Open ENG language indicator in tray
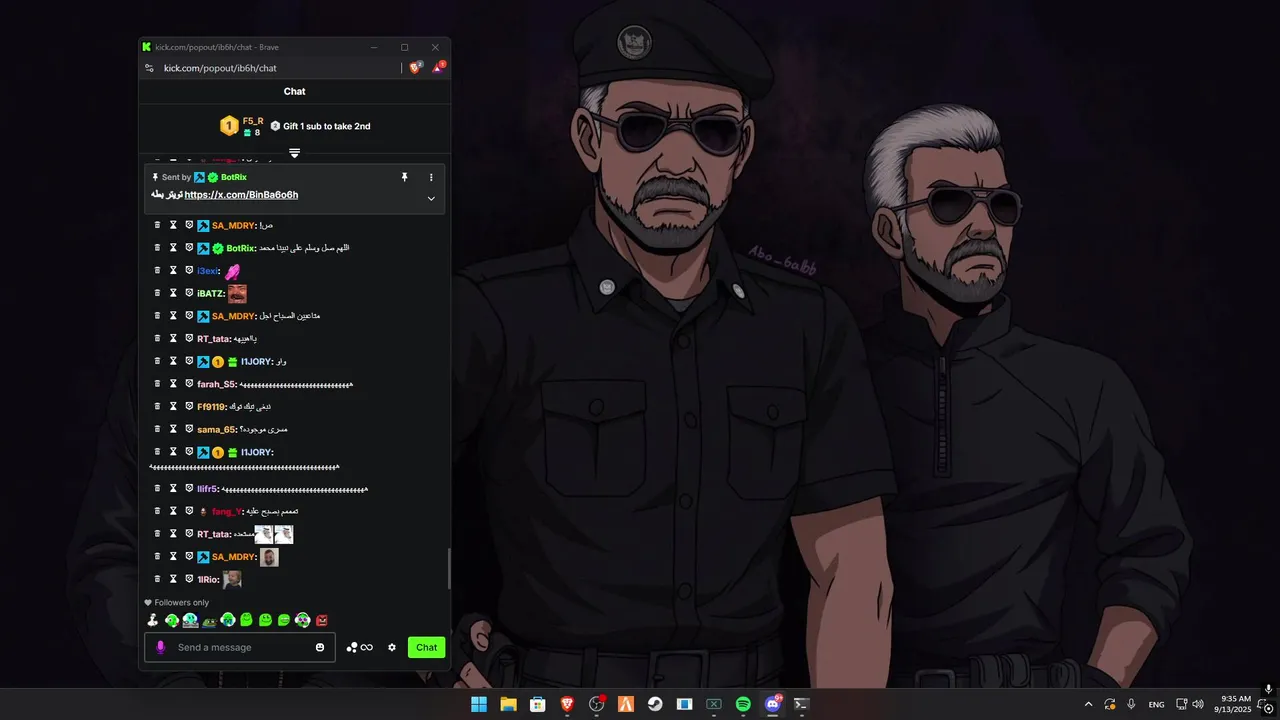The width and height of the screenshot is (1280, 720). [1156, 705]
